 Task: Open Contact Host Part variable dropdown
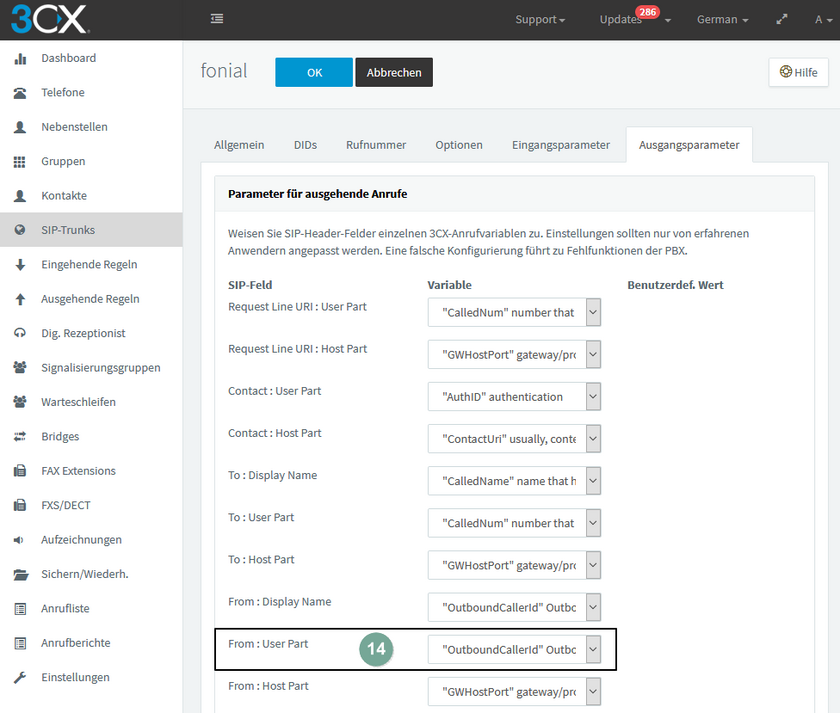tap(514, 439)
